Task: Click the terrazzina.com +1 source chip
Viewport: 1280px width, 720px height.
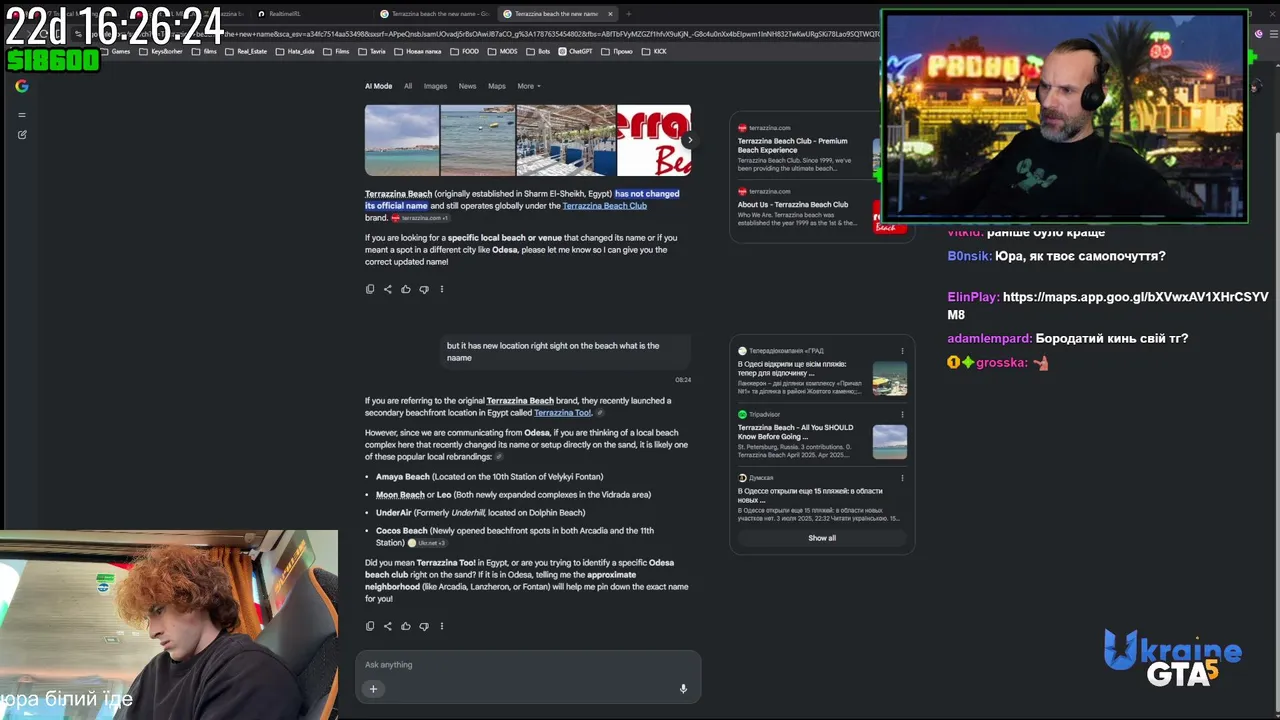Action: pos(420,218)
